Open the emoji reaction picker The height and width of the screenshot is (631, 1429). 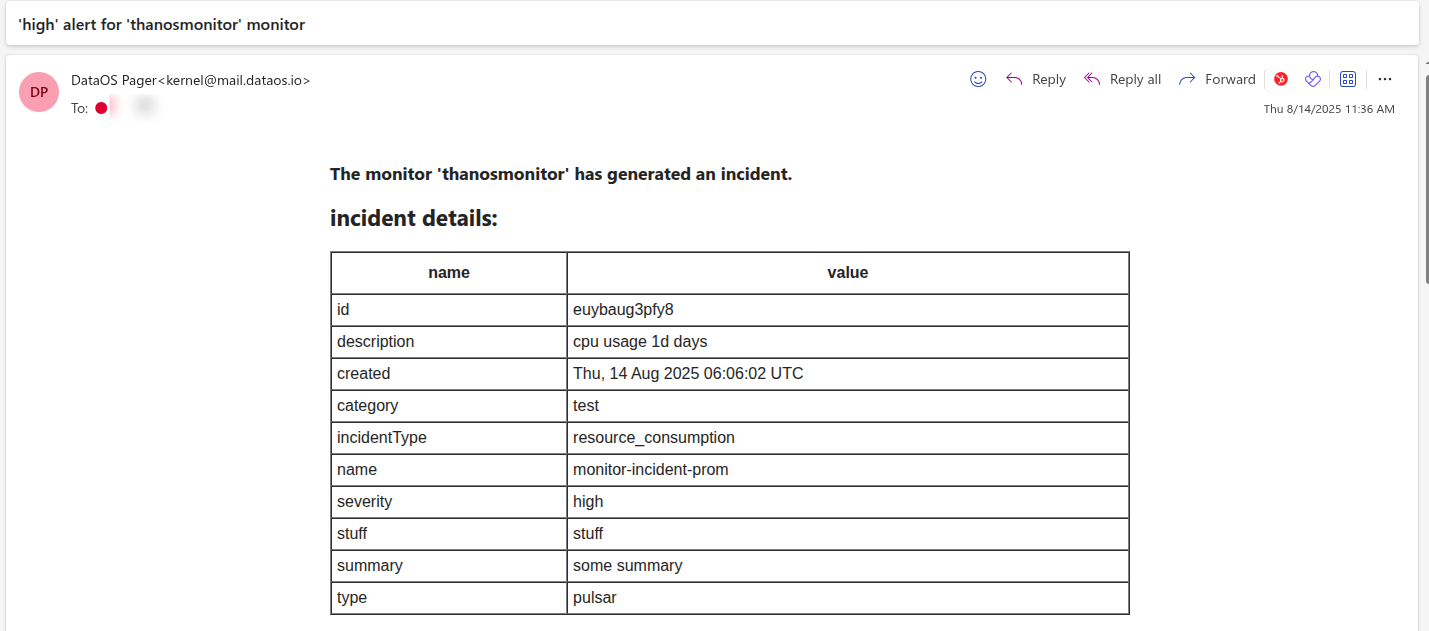[978, 79]
